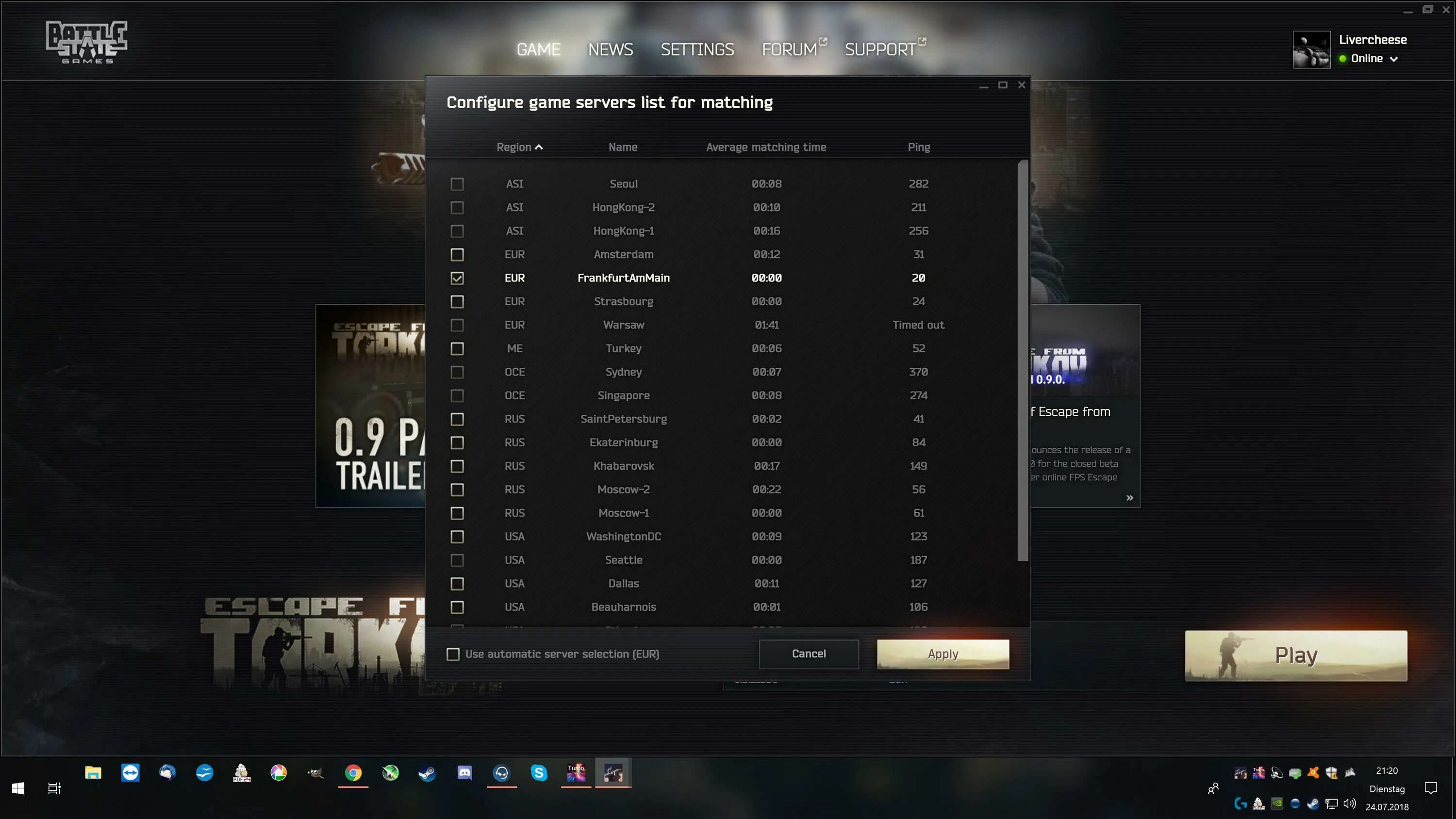This screenshot has width=1456, height=819.
Task: Click the Livercheese profile icon
Action: 1311,48
